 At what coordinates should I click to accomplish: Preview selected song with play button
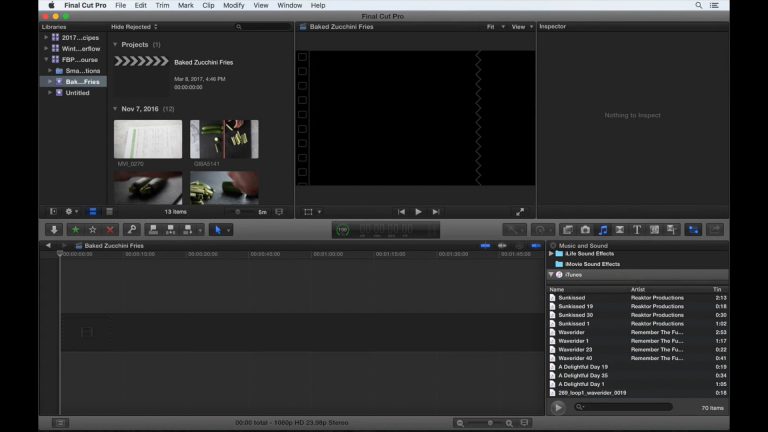[x=558, y=408]
